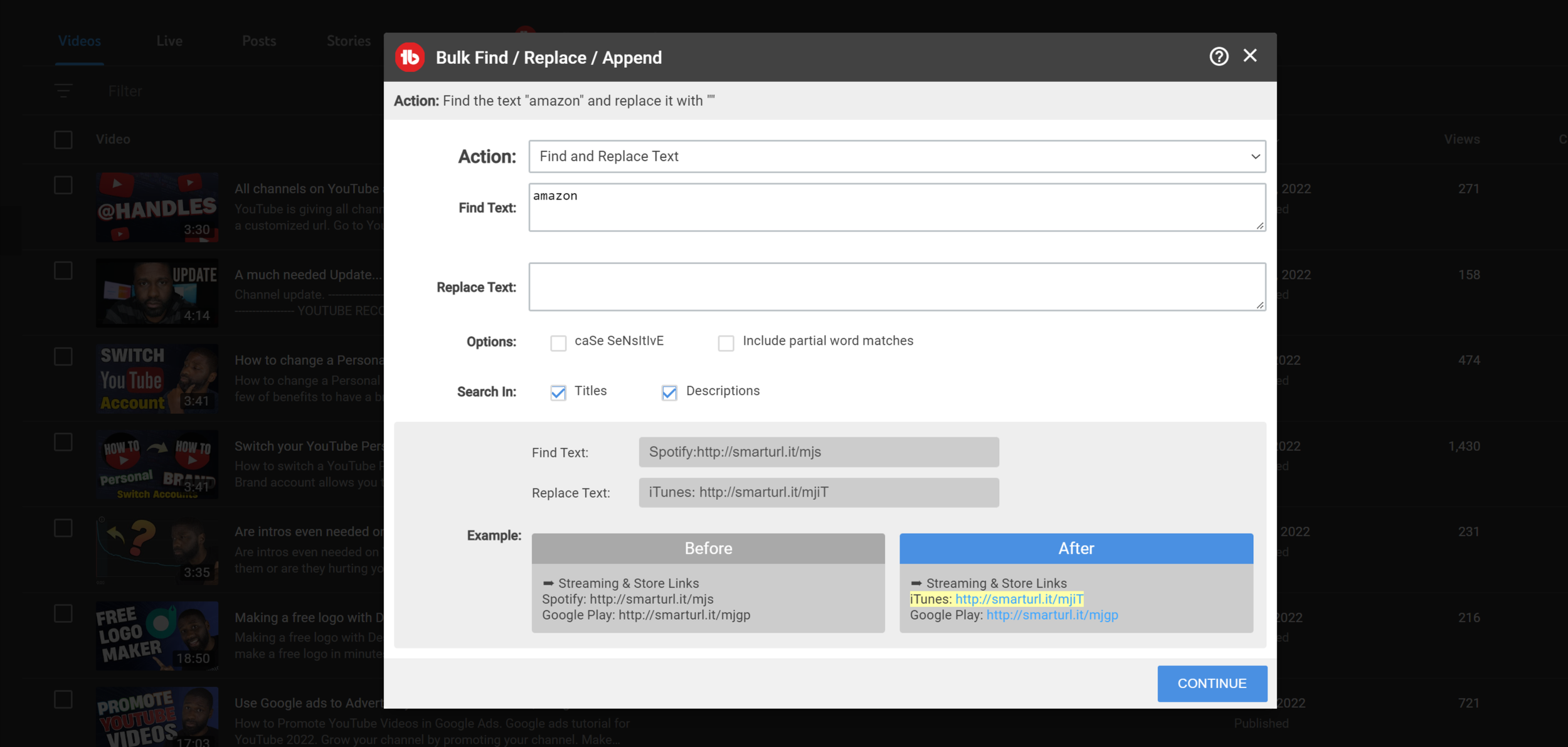Switch to the Live tab
This screenshot has width=1568, height=747.
pyautogui.click(x=169, y=41)
